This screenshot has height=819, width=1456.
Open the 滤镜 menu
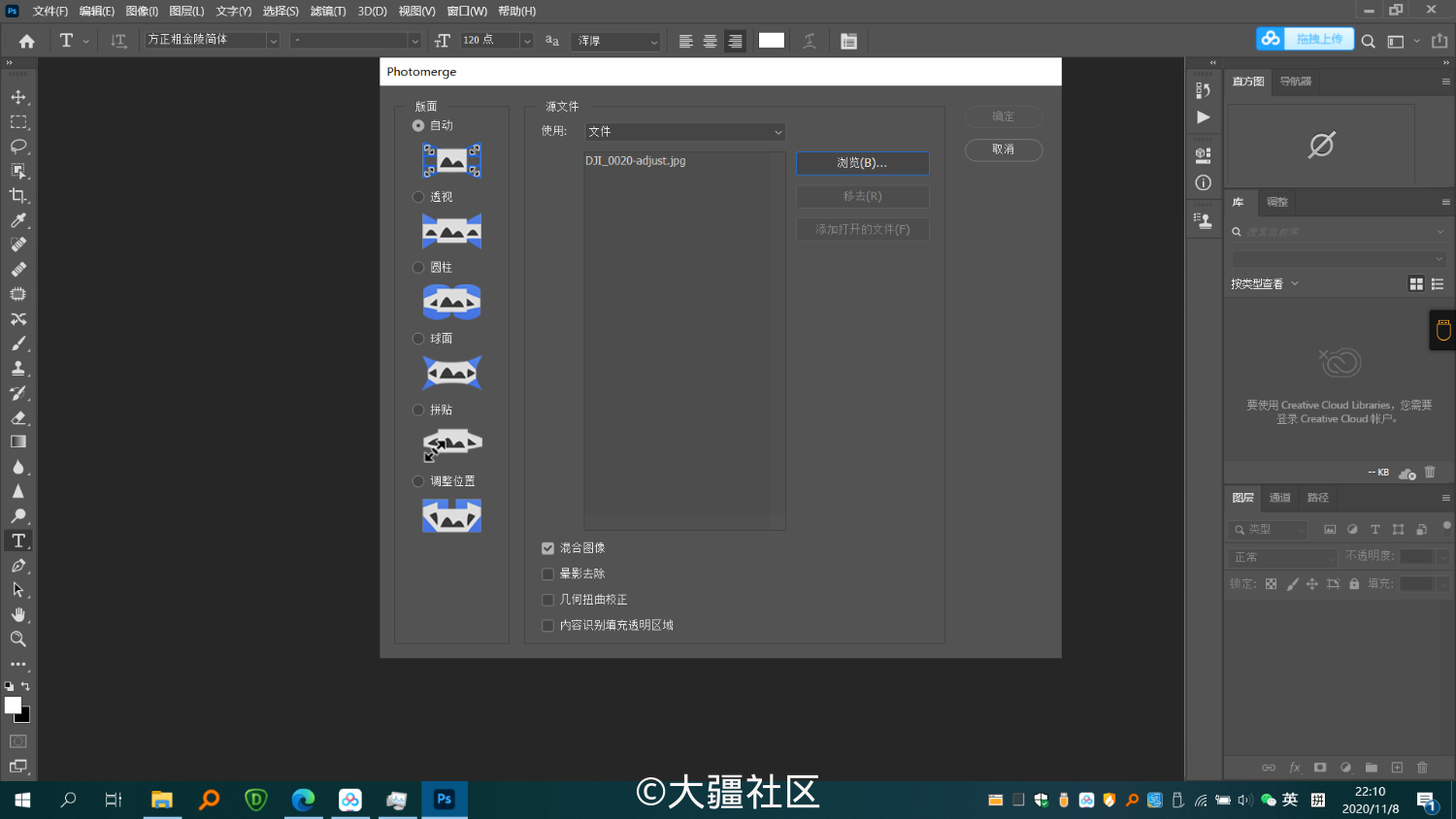tap(326, 11)
